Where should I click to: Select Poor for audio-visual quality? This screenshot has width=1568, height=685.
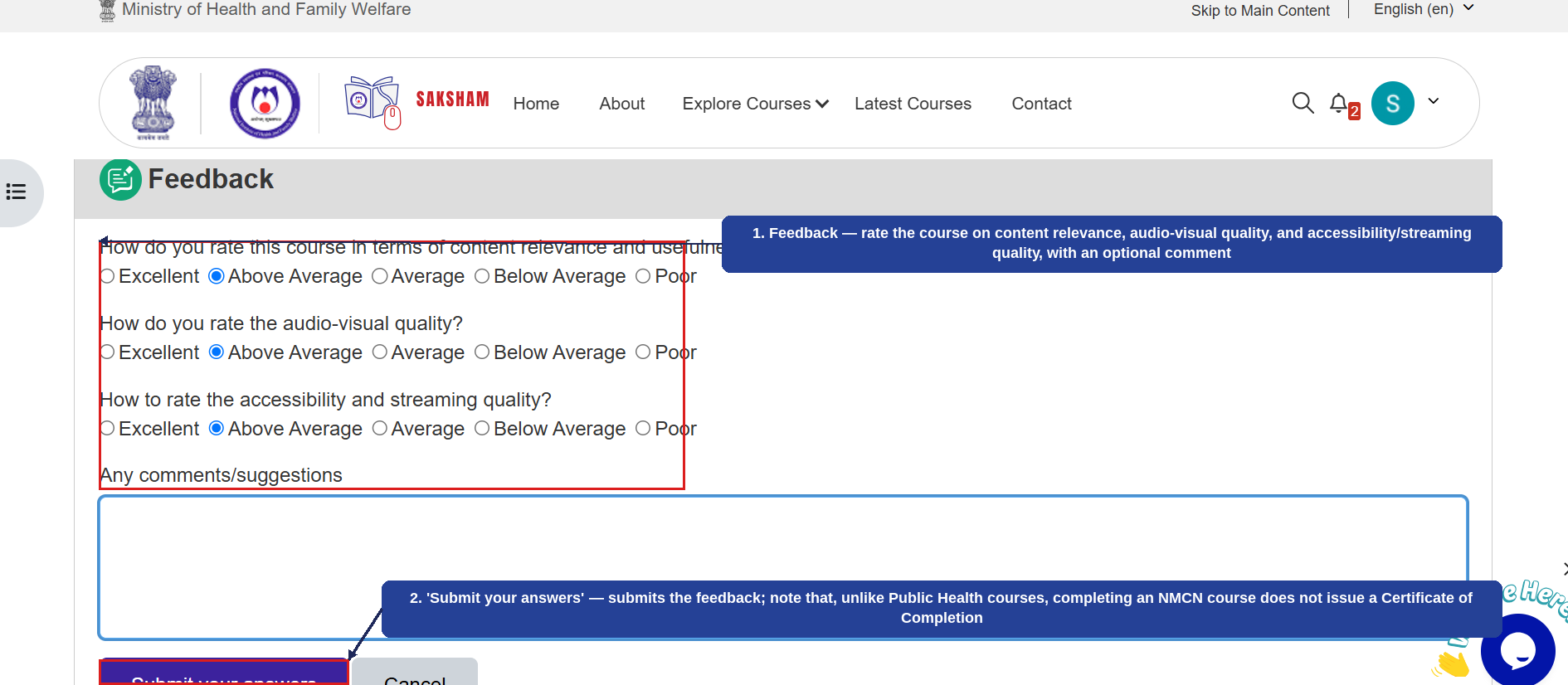coord(643,352)
